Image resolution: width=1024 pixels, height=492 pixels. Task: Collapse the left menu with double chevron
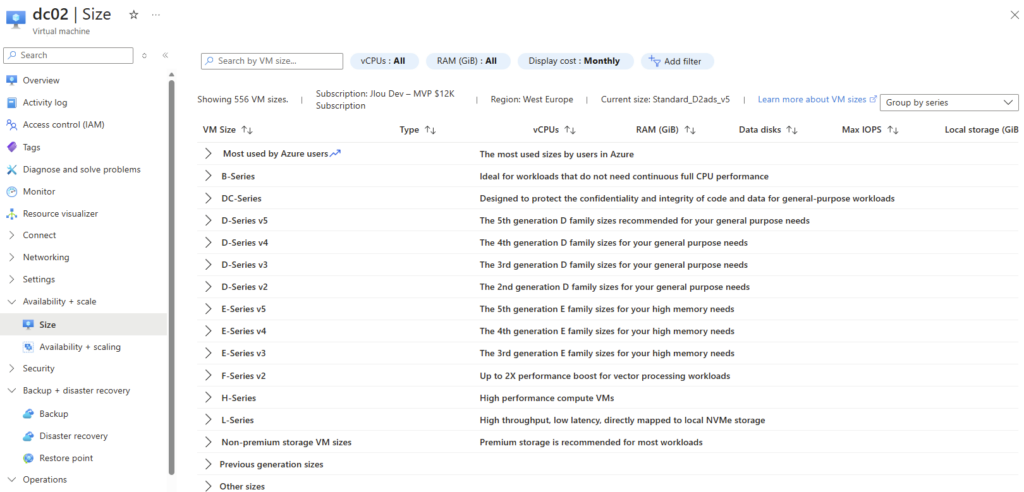pos(165,56)
